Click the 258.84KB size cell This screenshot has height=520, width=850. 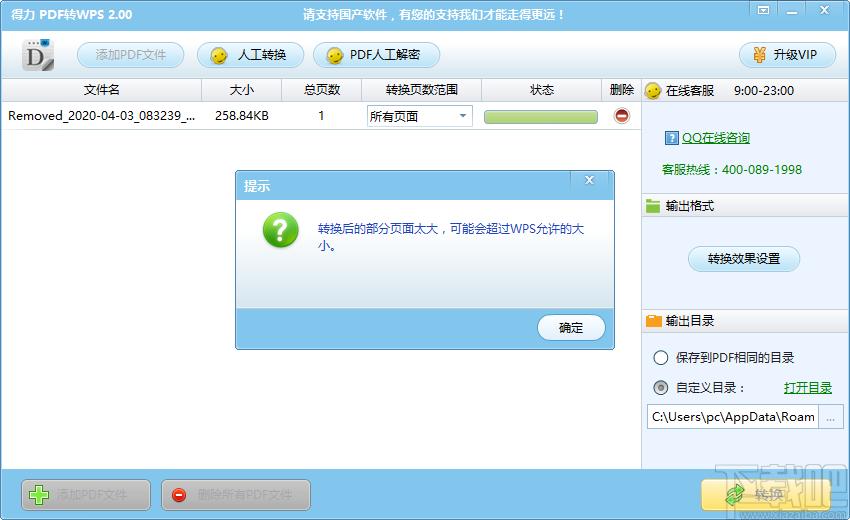pyautogui.click(x=242, y=115)
